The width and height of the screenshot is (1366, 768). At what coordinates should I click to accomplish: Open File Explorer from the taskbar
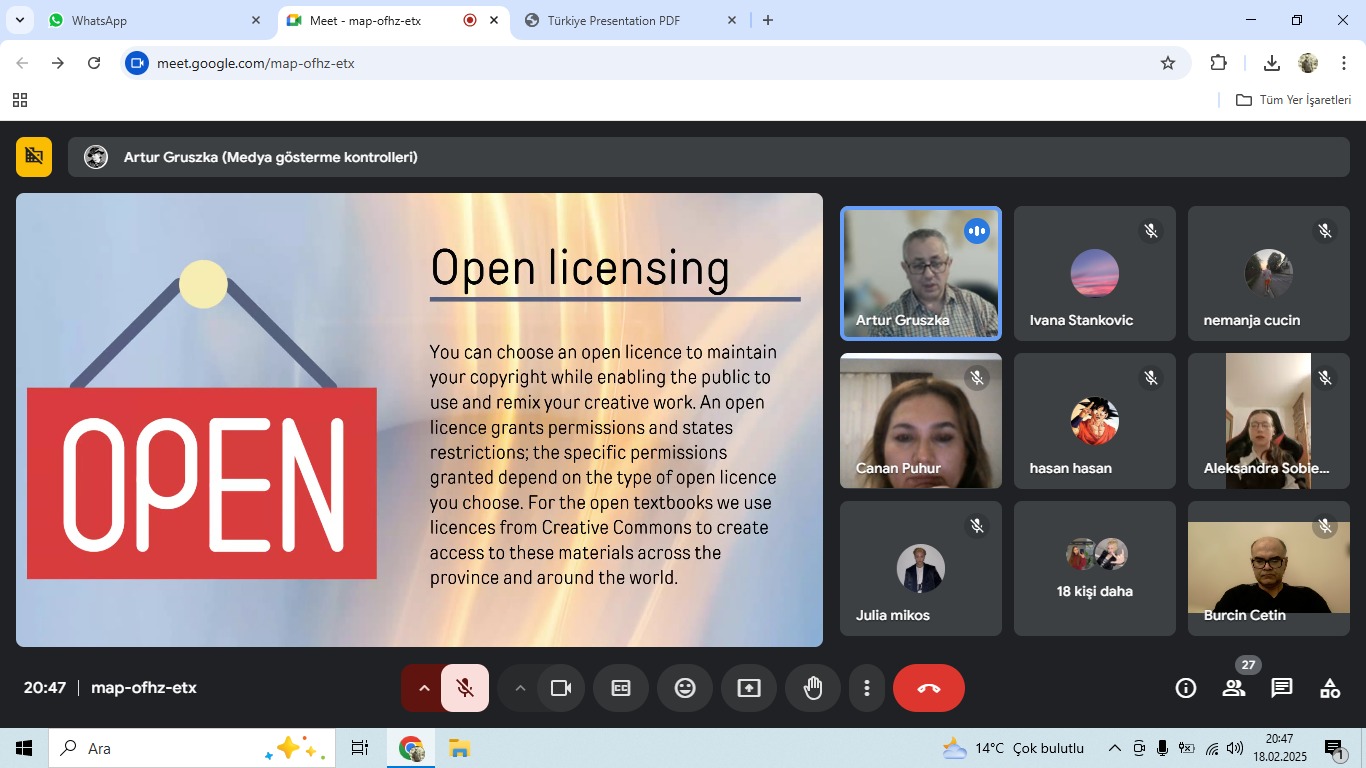point(459,748)
